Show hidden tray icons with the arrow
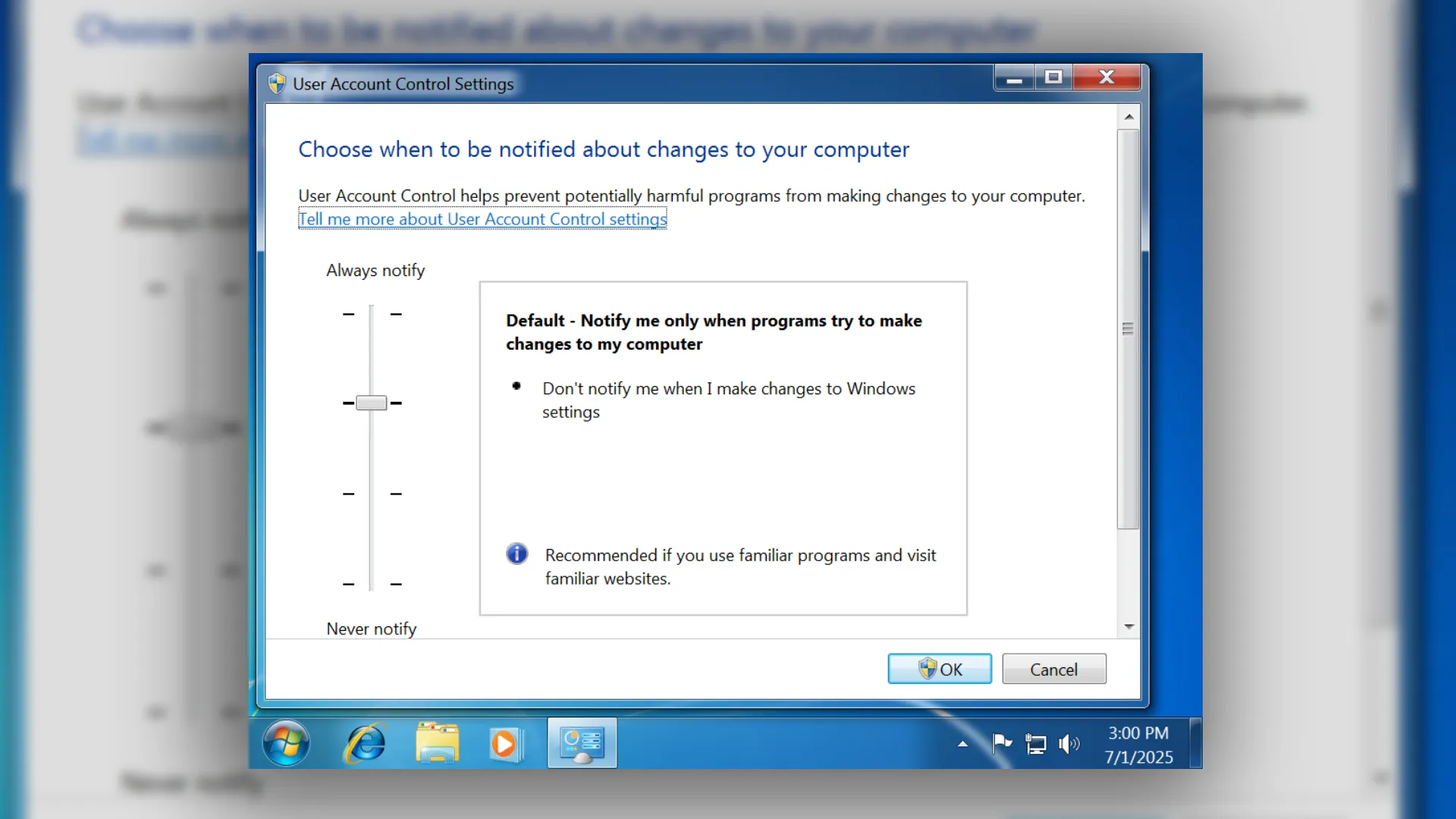The image size is (1456, 819). tap(962, 744)
